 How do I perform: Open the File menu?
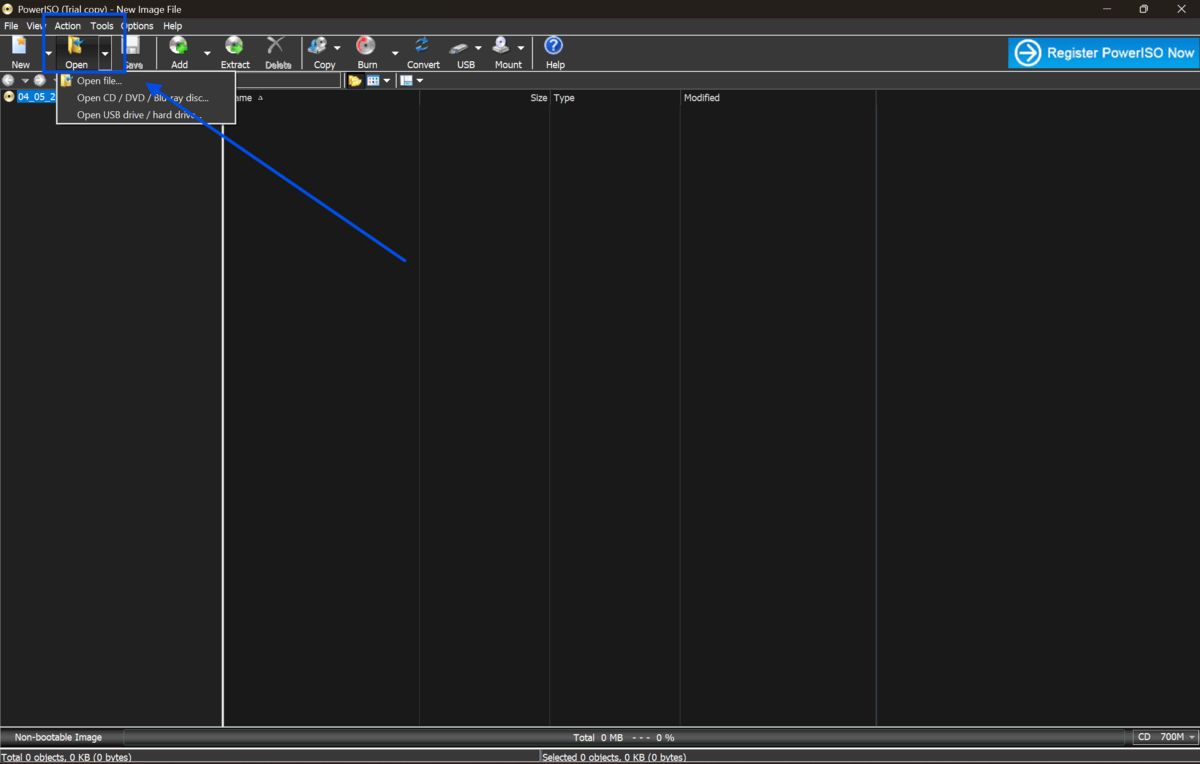[x=11, y=26]
